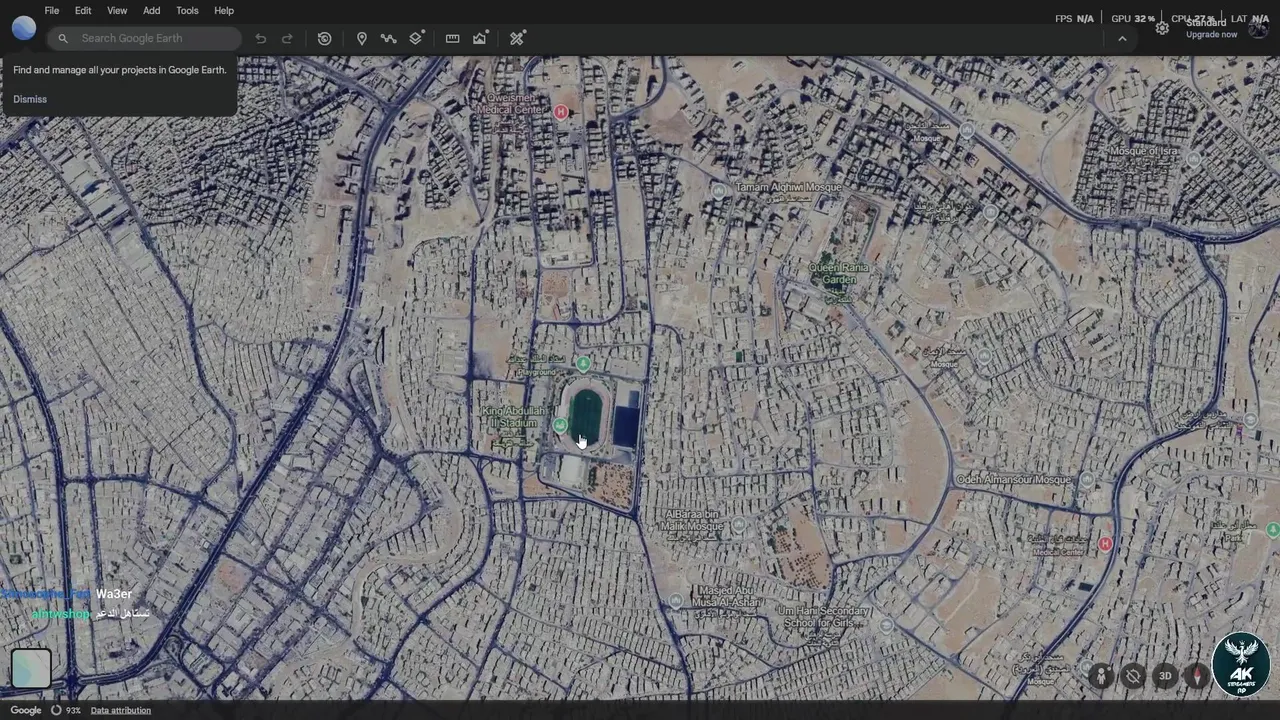Click AlBaraa bin Malik Mosque marker
Viewport: 1280px width, 720px height.
point(738,524)
